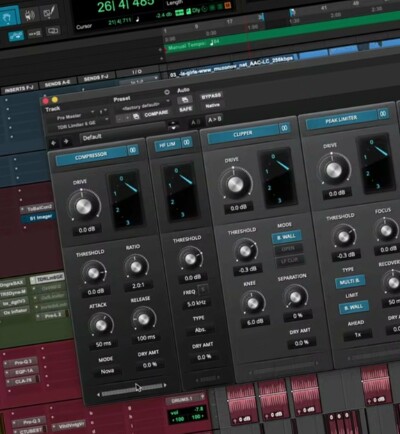Viewport: 400px width, 434px height.
Task: Click the HF Limiter gain reduction meter
Action: (181, 192)
